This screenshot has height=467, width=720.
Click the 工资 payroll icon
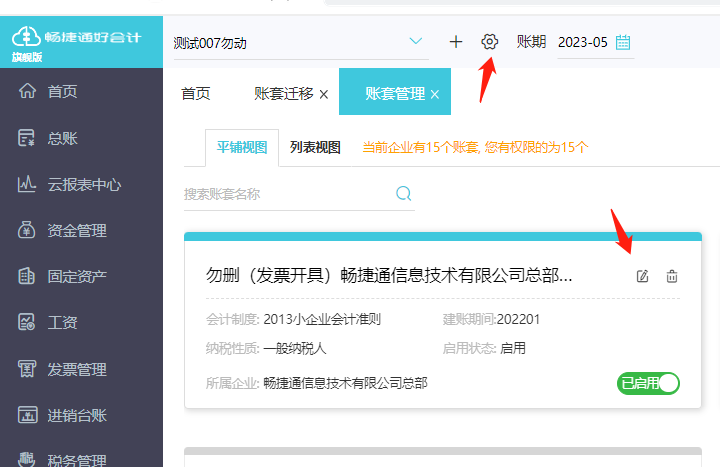click(x=26, y=322)
